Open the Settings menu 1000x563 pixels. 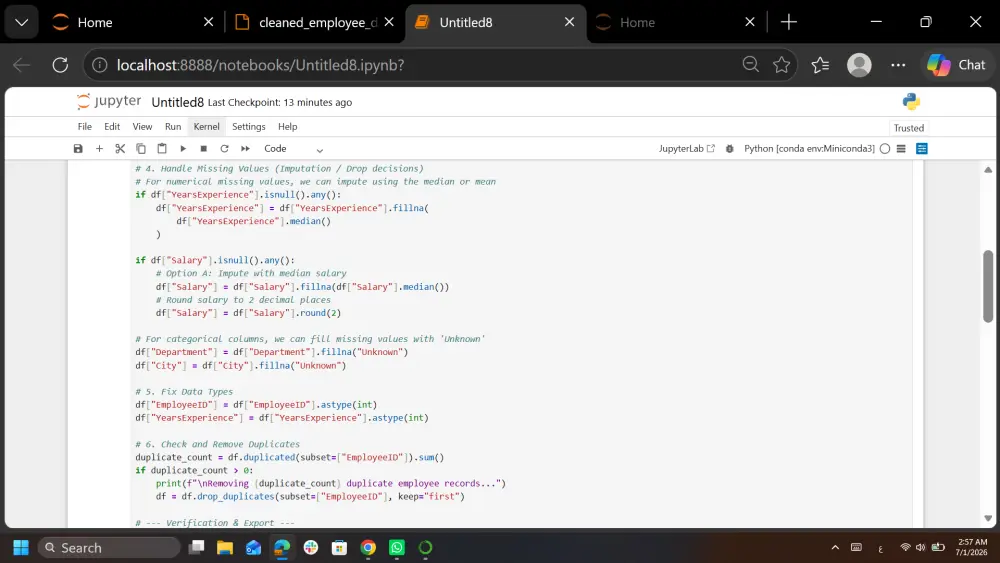pos(249,126)
